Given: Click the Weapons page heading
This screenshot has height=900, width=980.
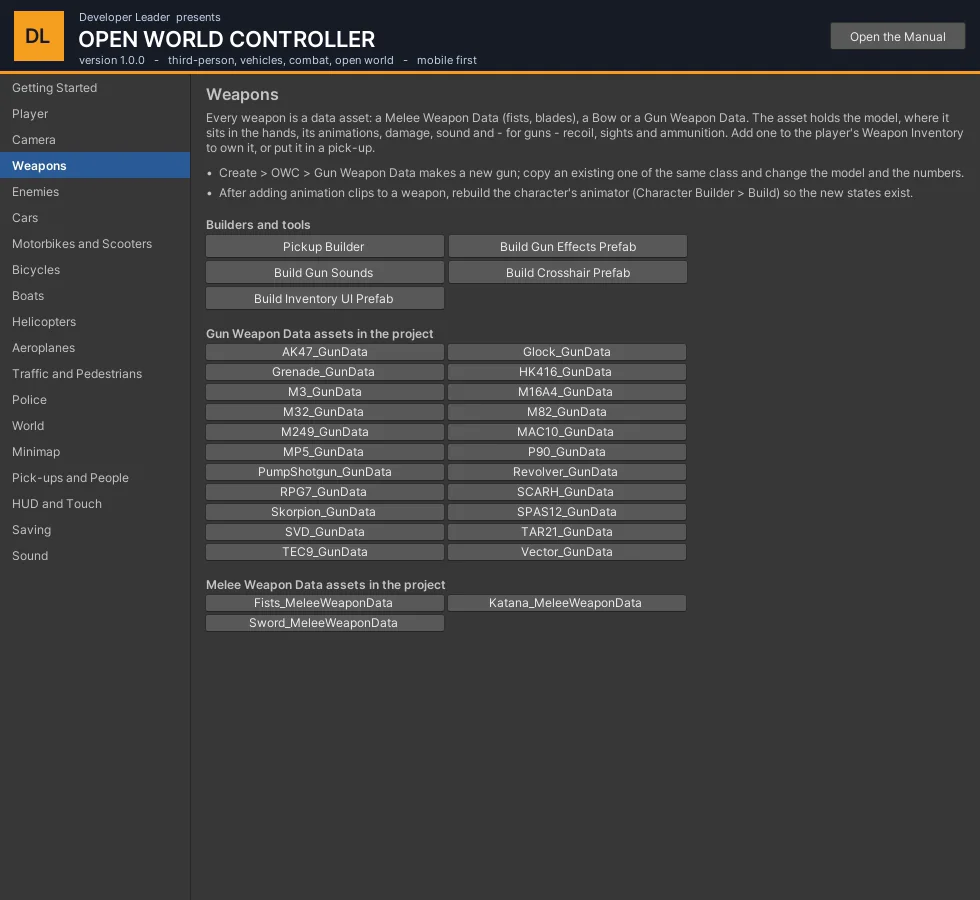Looking at the screenshot, I should (242, 94).
